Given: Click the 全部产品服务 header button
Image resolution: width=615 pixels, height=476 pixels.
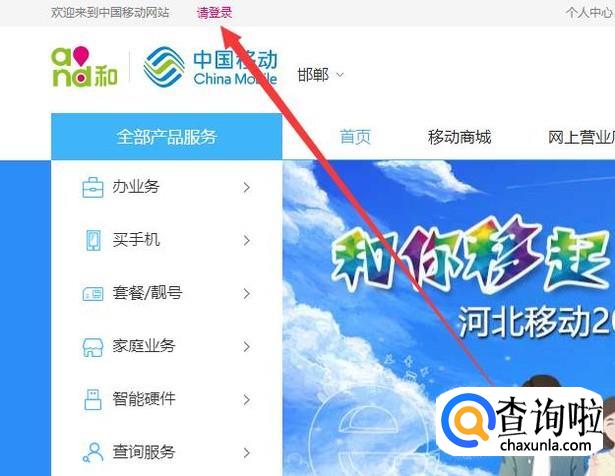Looking at the screenshot, I should point(167,137).
